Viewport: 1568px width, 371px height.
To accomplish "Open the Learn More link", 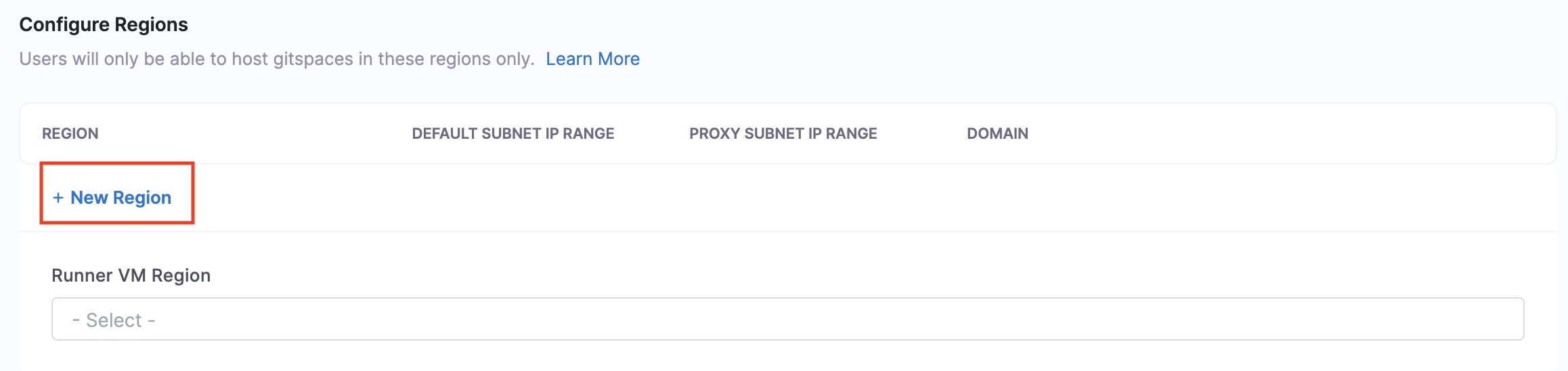I will pos(592,59).
